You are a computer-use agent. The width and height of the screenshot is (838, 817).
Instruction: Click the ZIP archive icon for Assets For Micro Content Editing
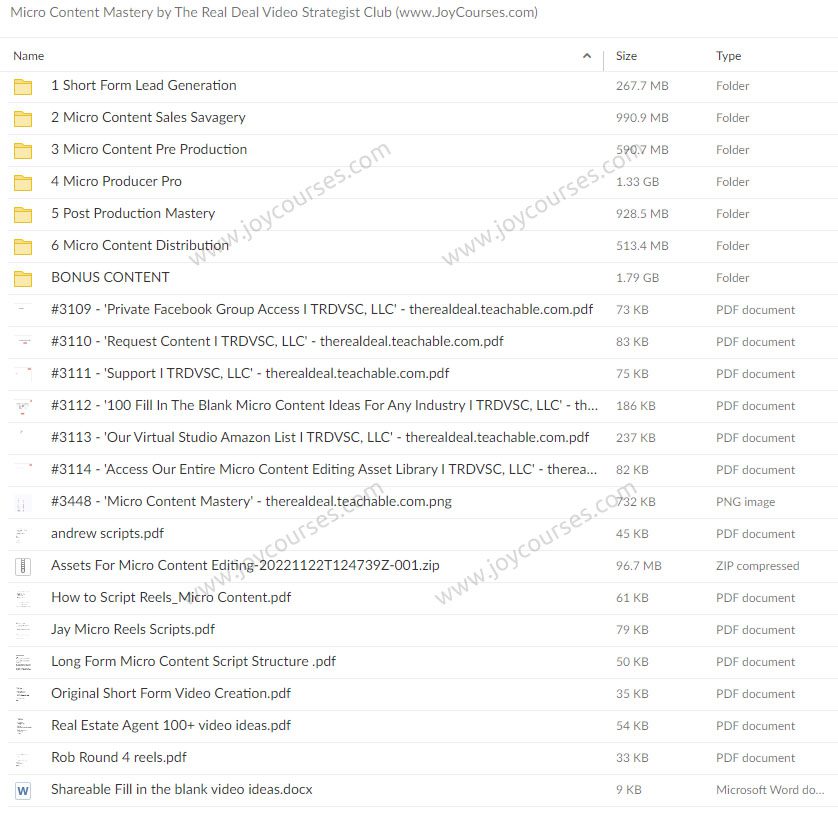pos(23,566)
